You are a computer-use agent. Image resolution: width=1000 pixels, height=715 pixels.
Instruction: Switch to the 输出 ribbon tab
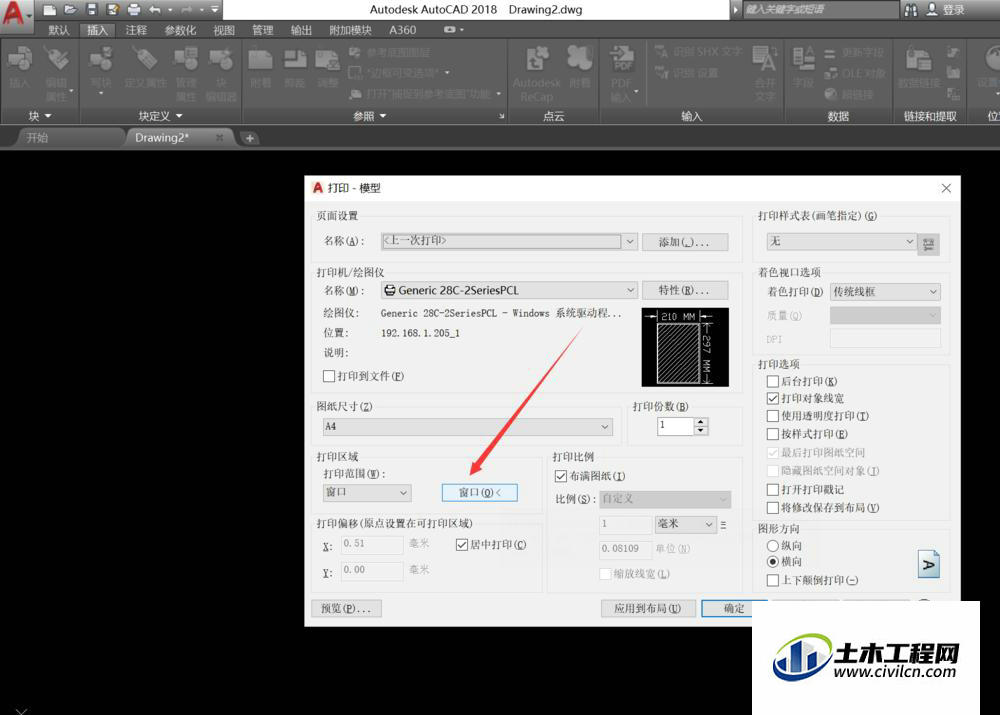pos(301,30)
